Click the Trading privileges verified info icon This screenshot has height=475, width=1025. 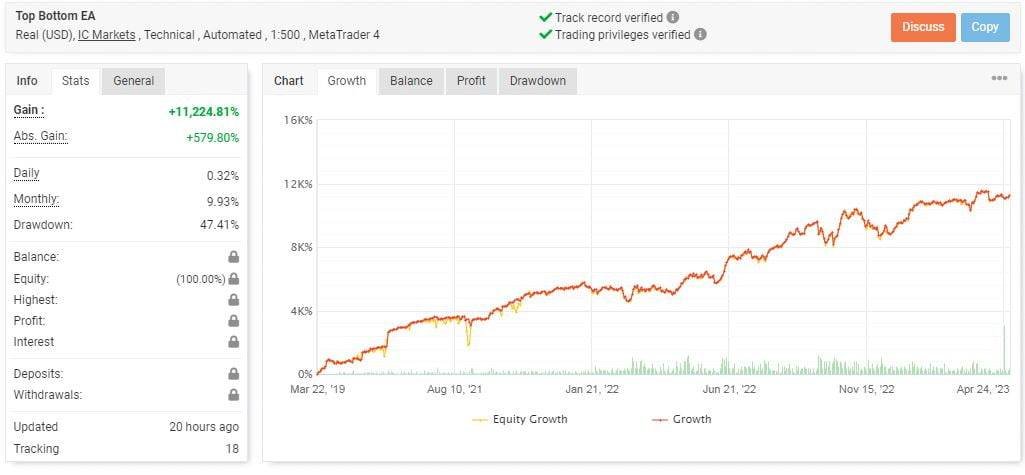click(700, 34)
